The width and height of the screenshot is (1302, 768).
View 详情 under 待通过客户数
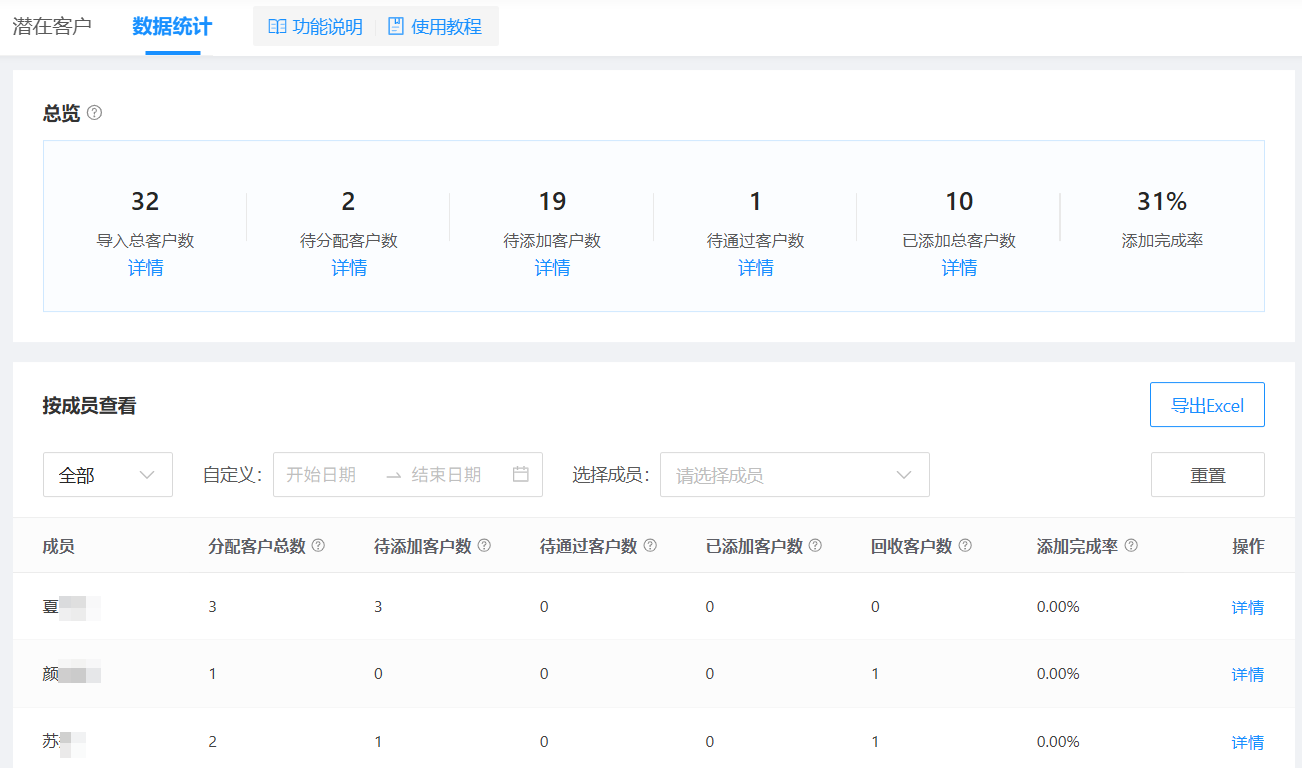(x=756, y=268)
